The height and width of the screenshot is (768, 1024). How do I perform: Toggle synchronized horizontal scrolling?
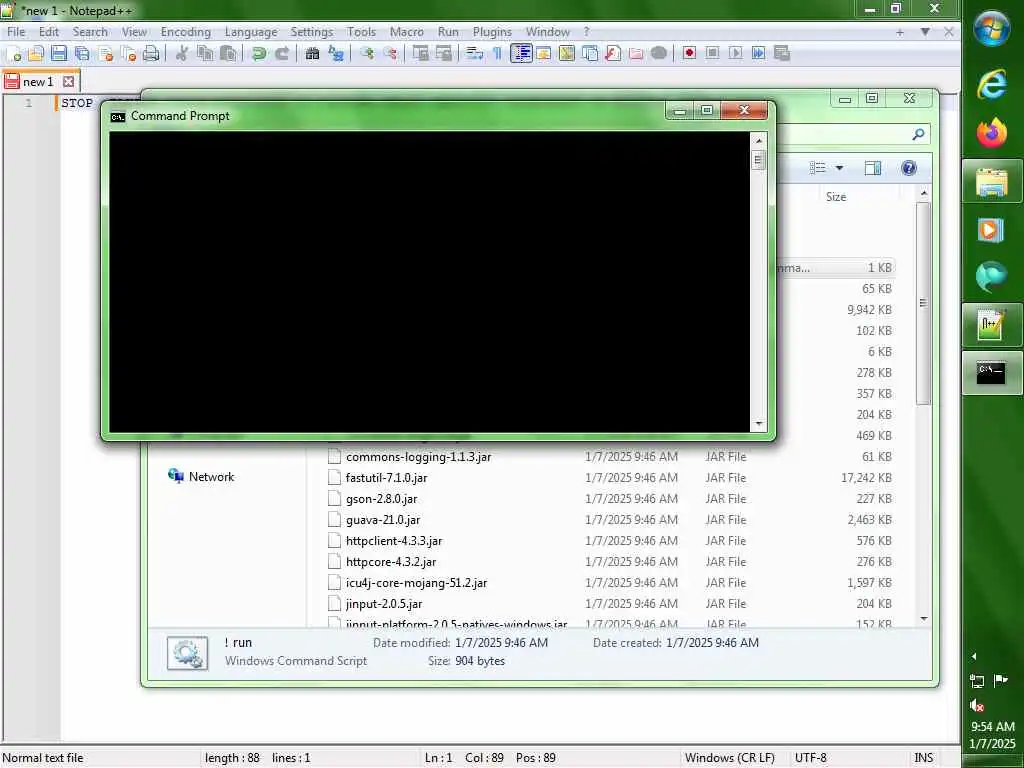point(444,54)
